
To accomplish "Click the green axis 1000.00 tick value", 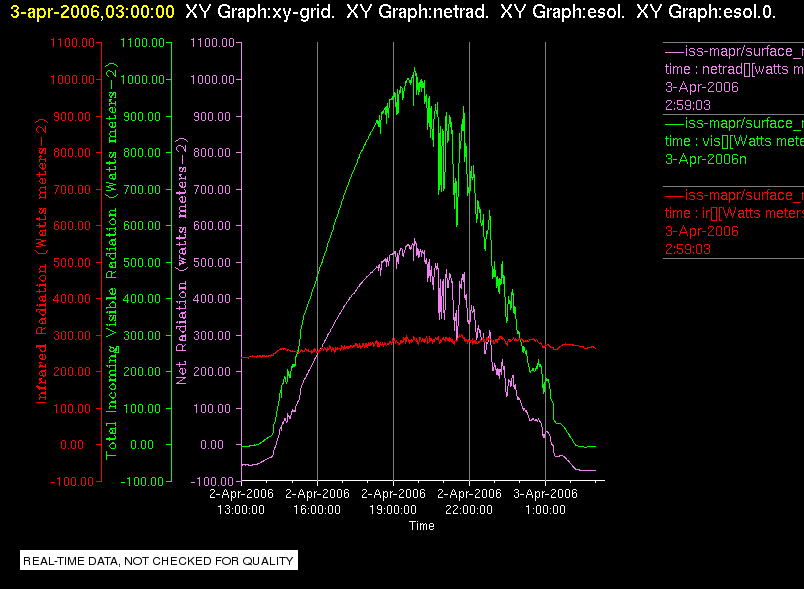I will [x=143, y=79].
